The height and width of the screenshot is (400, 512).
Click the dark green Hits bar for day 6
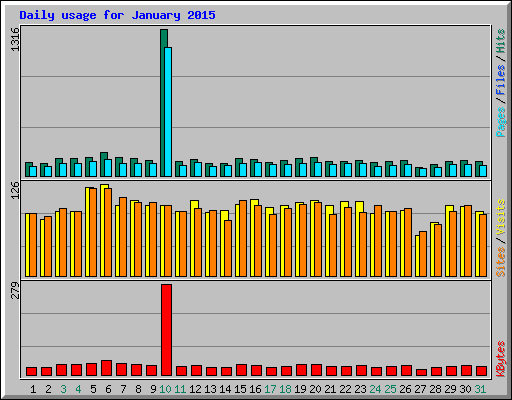point(103,164)
